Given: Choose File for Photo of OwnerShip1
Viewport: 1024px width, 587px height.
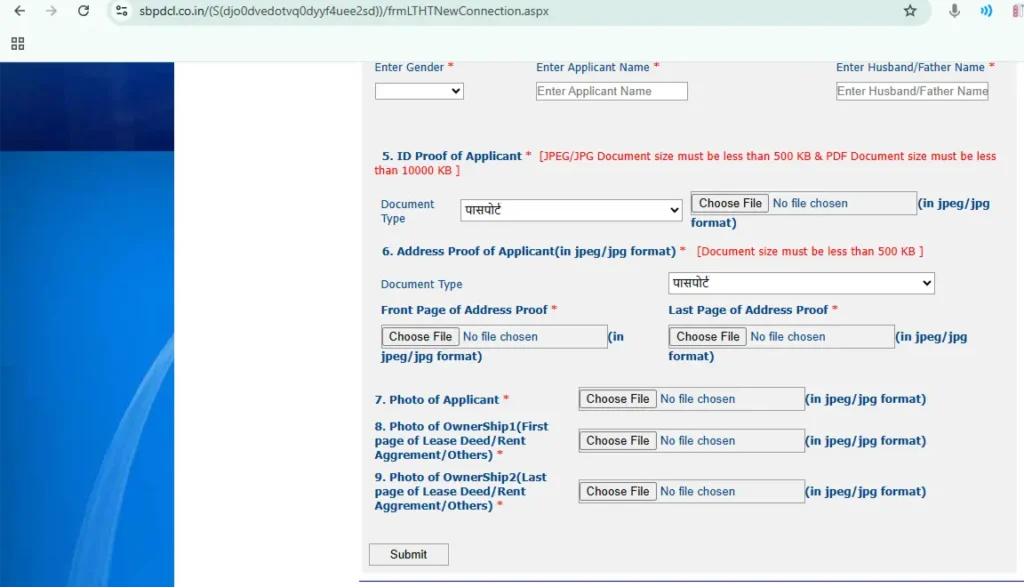Looking at the screenshot, I should click(x=618, y=441).
